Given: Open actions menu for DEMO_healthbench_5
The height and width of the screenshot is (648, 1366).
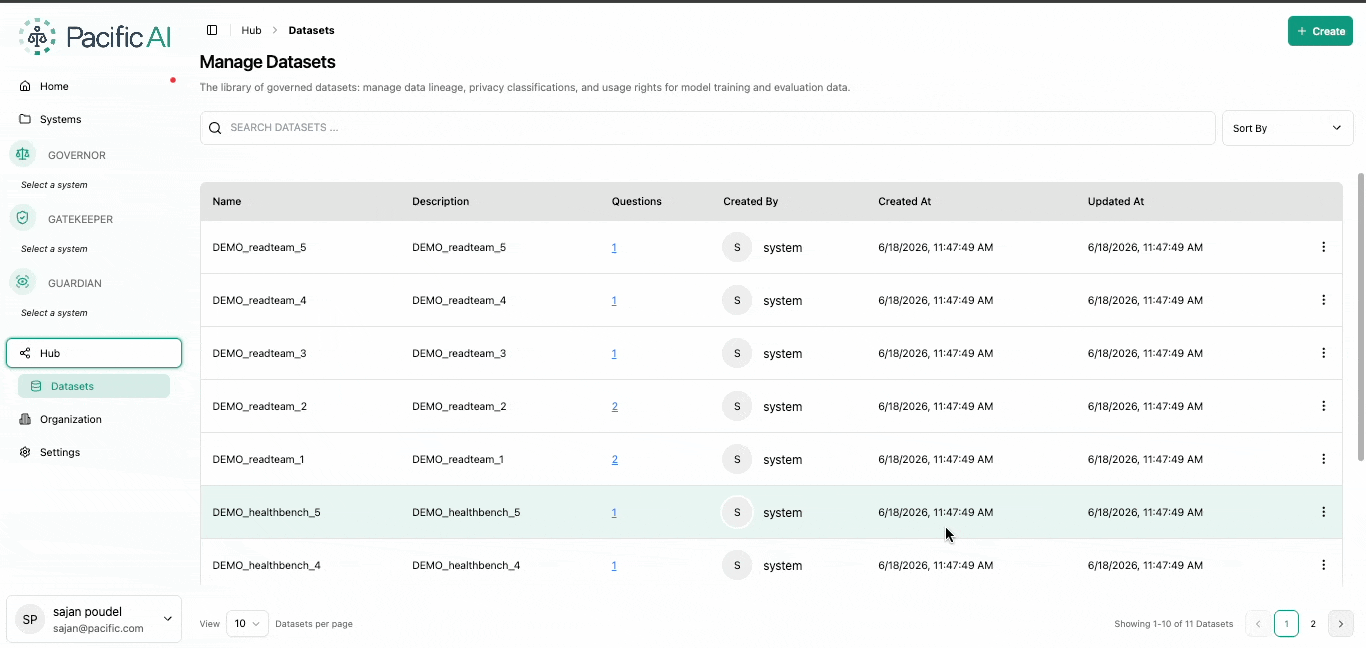Looking at the screenshot, I should click(x=1323, y=512).
